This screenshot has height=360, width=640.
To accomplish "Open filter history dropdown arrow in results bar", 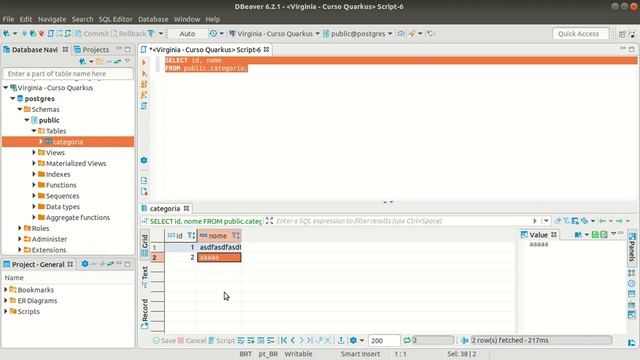I will click(x=546, y=221).
